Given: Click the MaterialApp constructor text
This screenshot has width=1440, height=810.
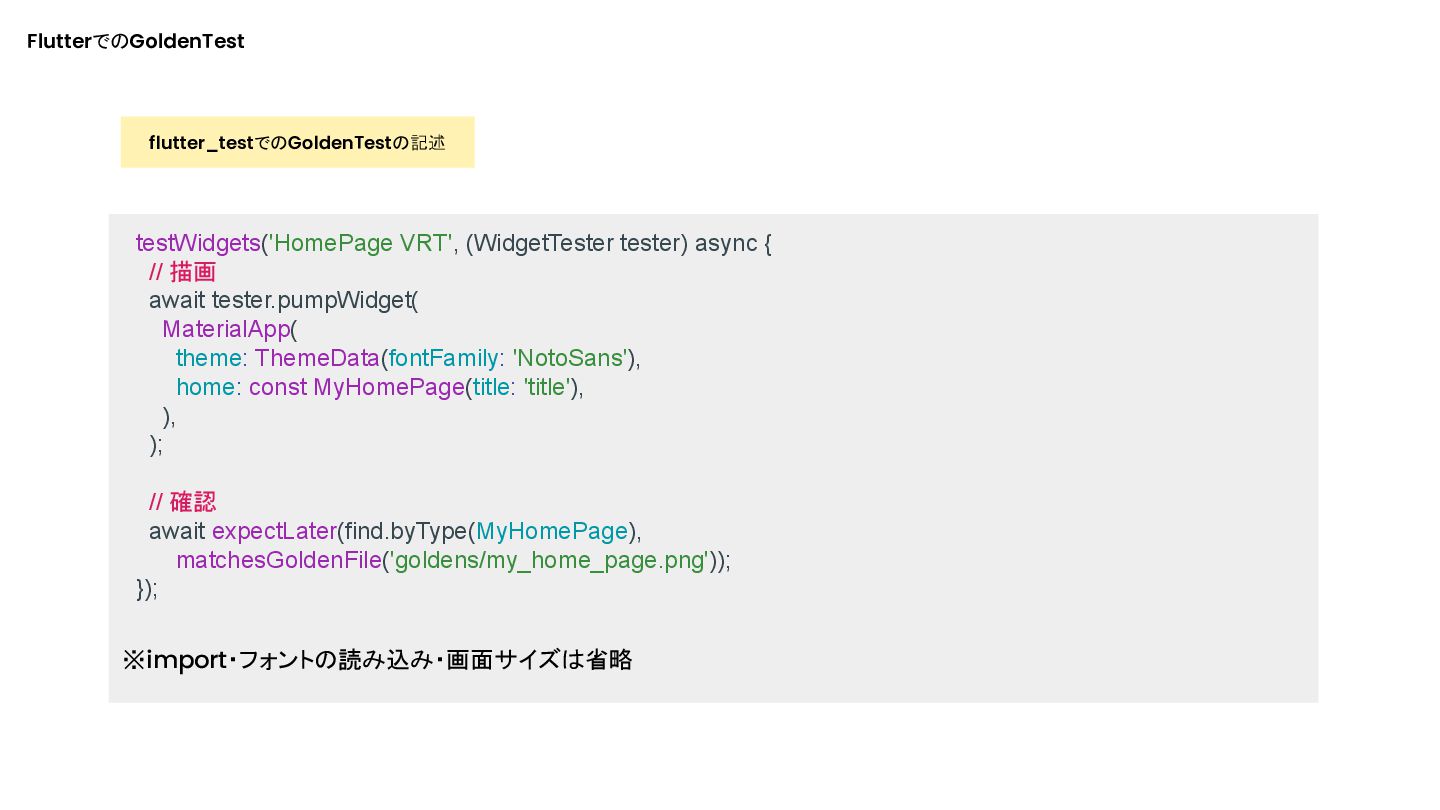Looking at the screenshot, I should (x=226, y=329).
